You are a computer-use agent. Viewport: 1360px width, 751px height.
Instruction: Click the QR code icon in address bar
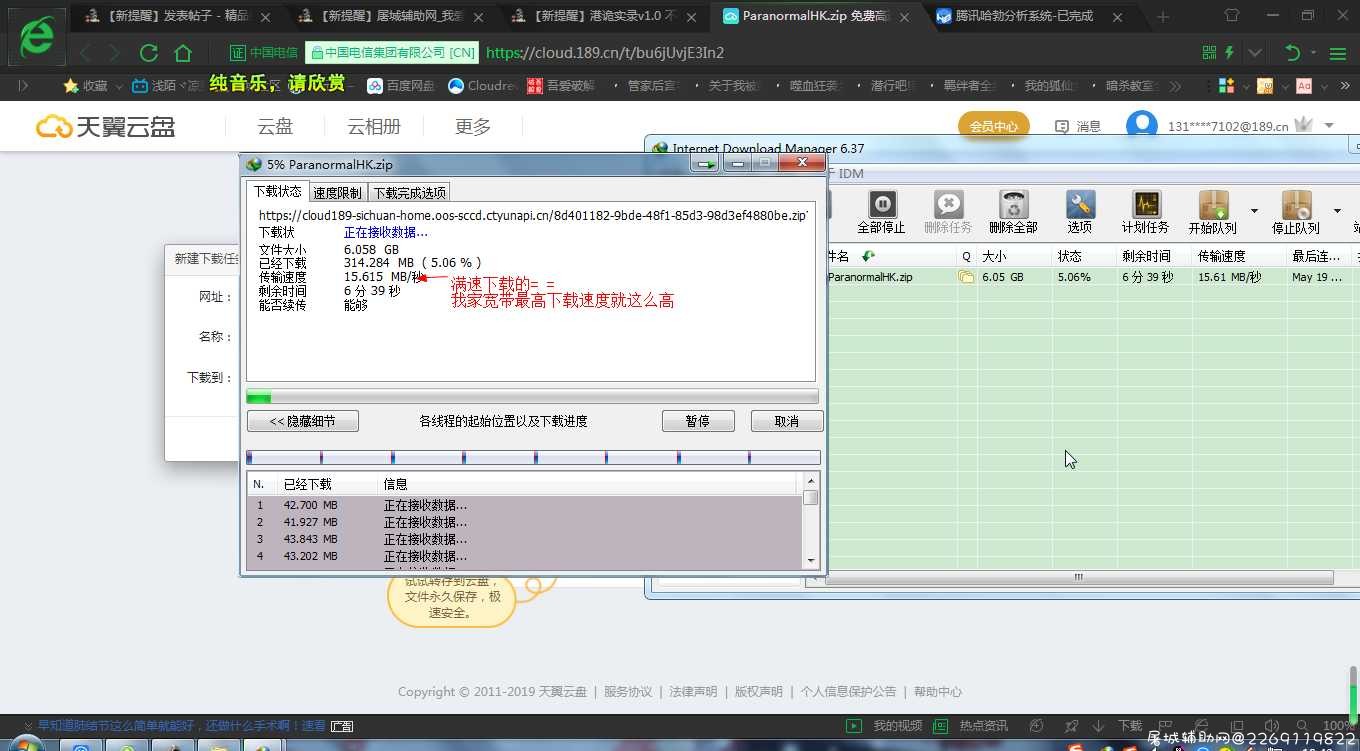coord(1209,53)
